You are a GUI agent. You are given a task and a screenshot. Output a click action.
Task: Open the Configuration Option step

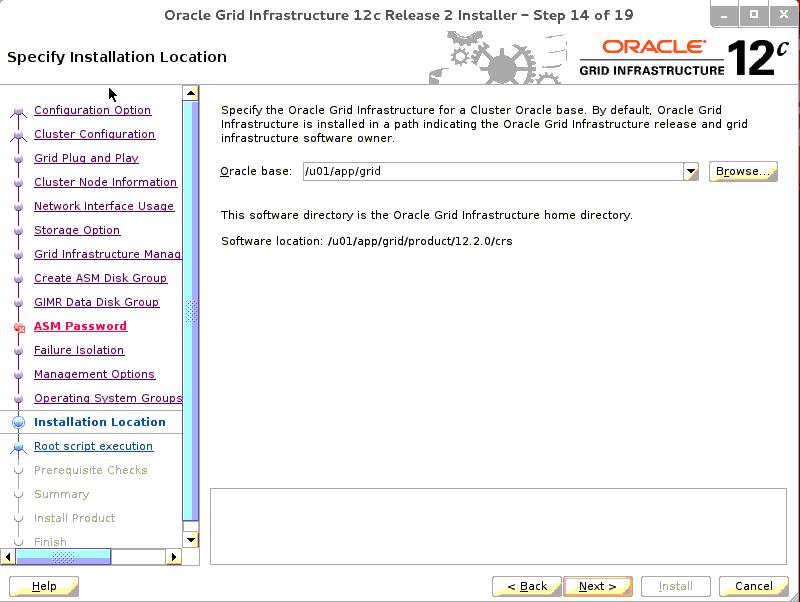[92, 110]
